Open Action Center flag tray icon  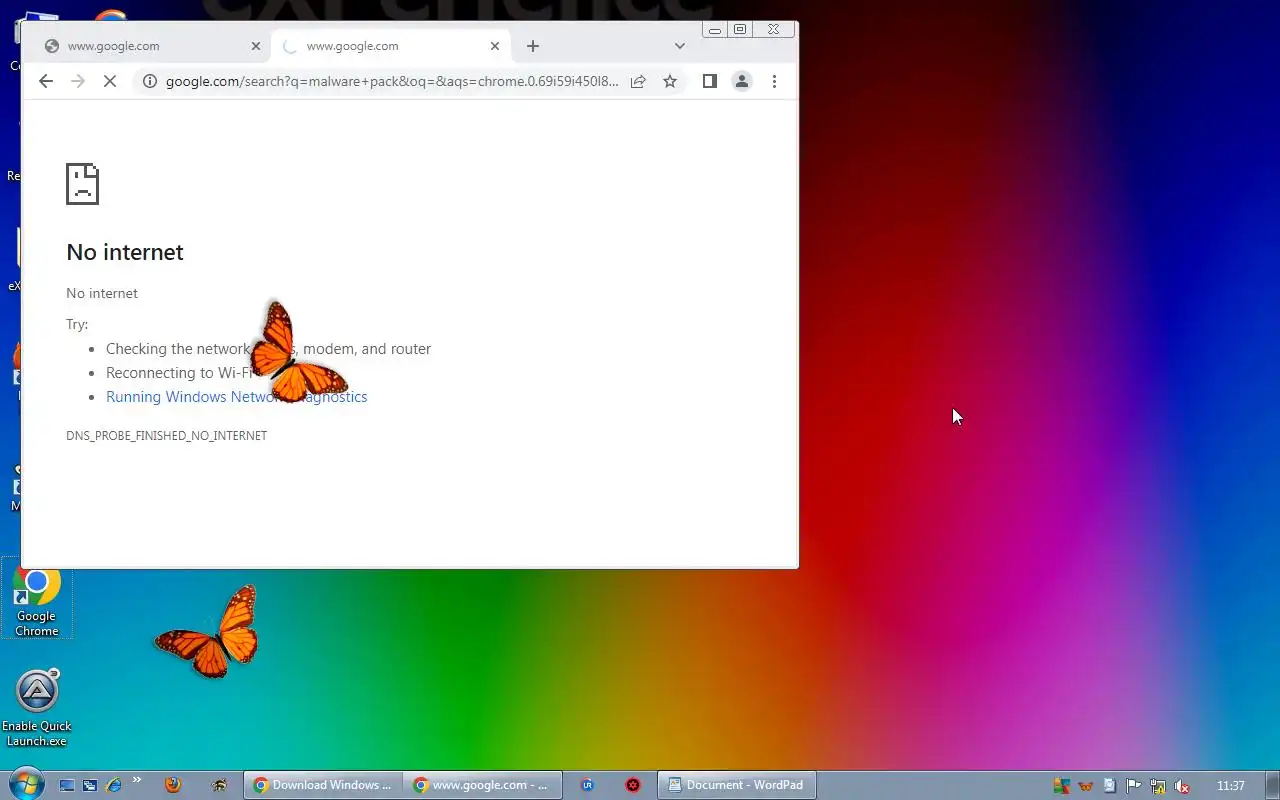click(1134, 786)
